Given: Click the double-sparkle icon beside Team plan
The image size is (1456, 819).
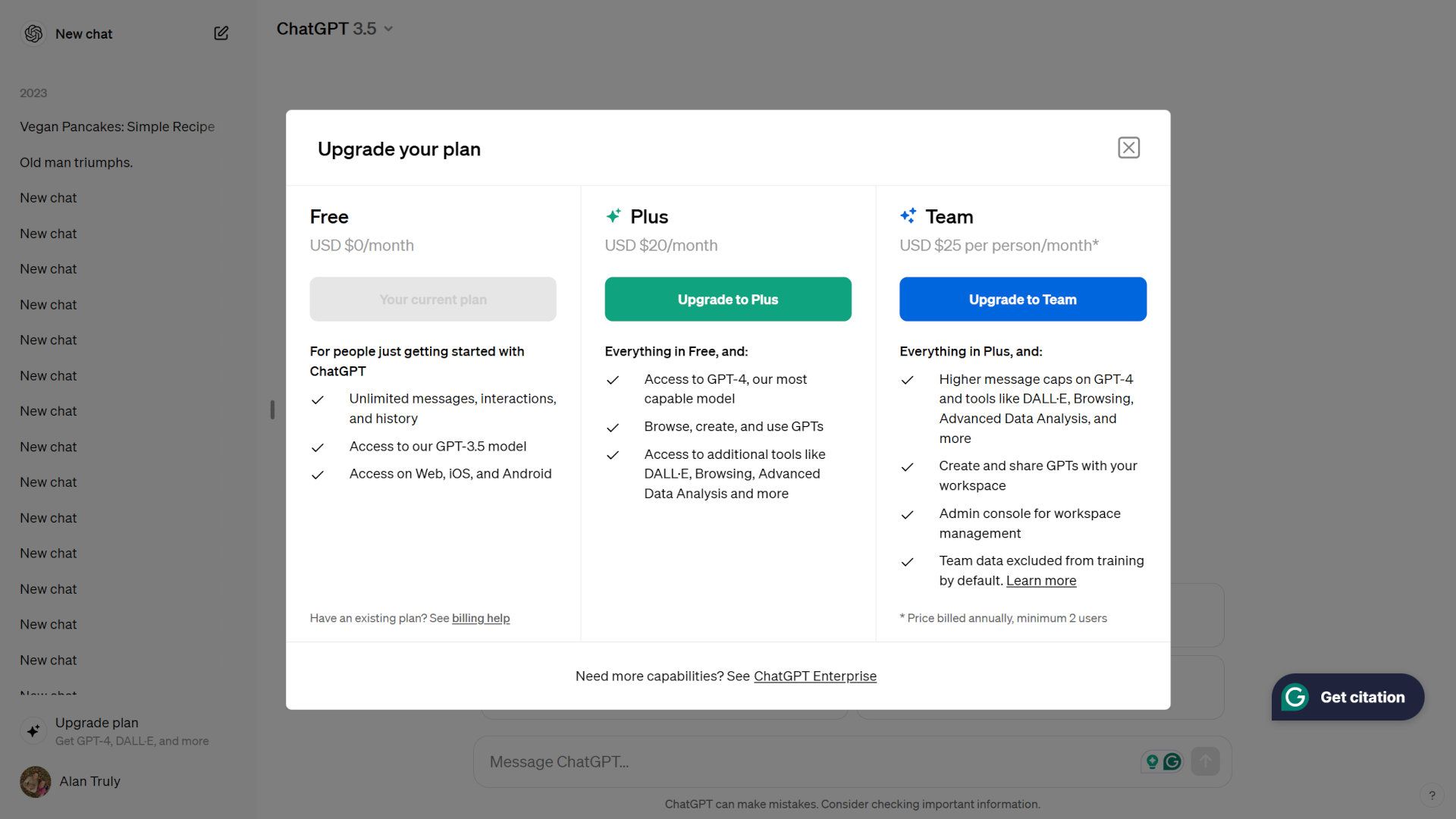Looking at the screenshot, I should coord(908,216).
